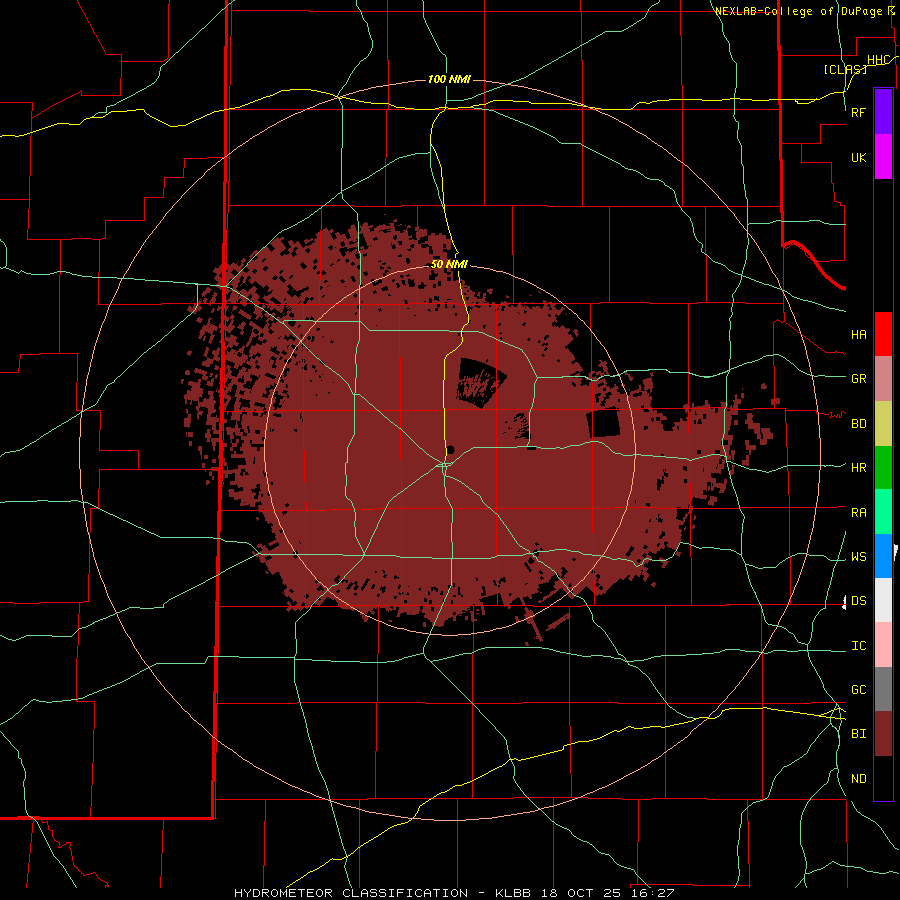This screenshot has width=900, height=900.
Task: Click the [CLAS] units label
Action: 845,69
